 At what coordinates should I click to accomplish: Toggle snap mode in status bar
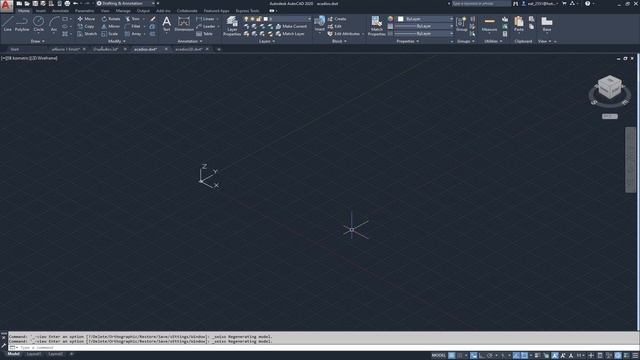(460, 356)
